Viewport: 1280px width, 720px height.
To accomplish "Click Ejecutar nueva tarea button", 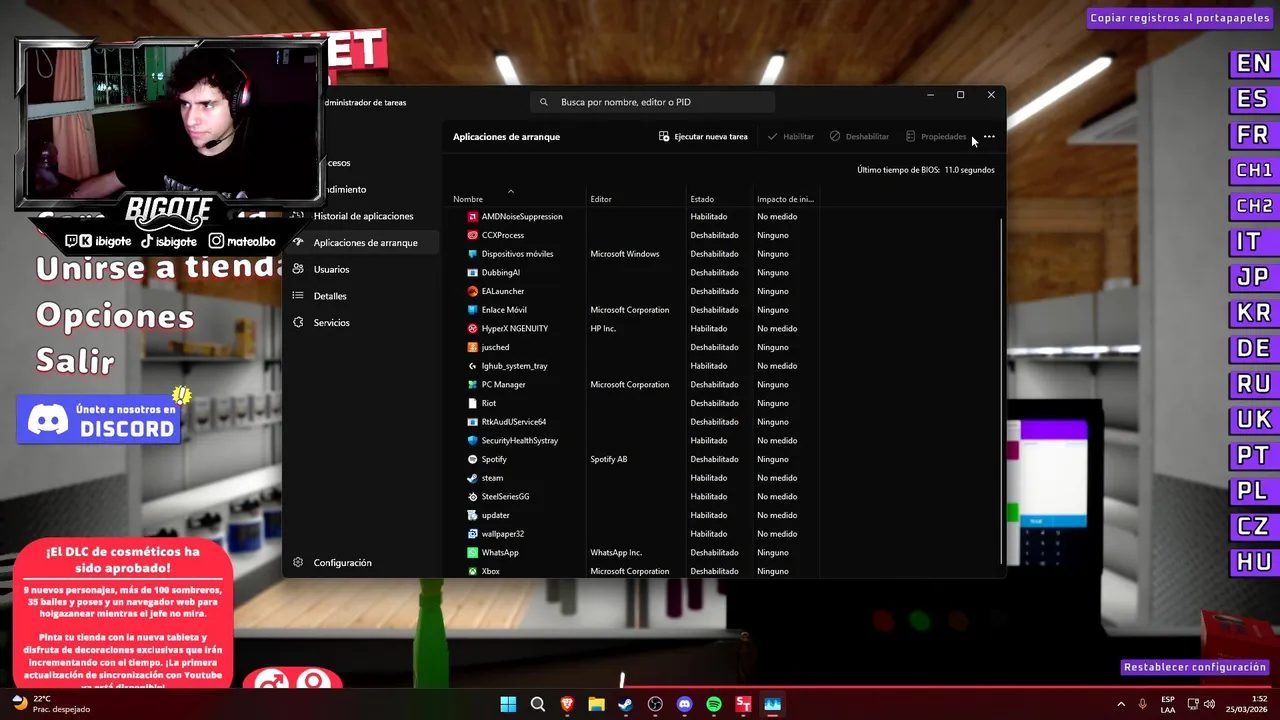I will 703,136.
